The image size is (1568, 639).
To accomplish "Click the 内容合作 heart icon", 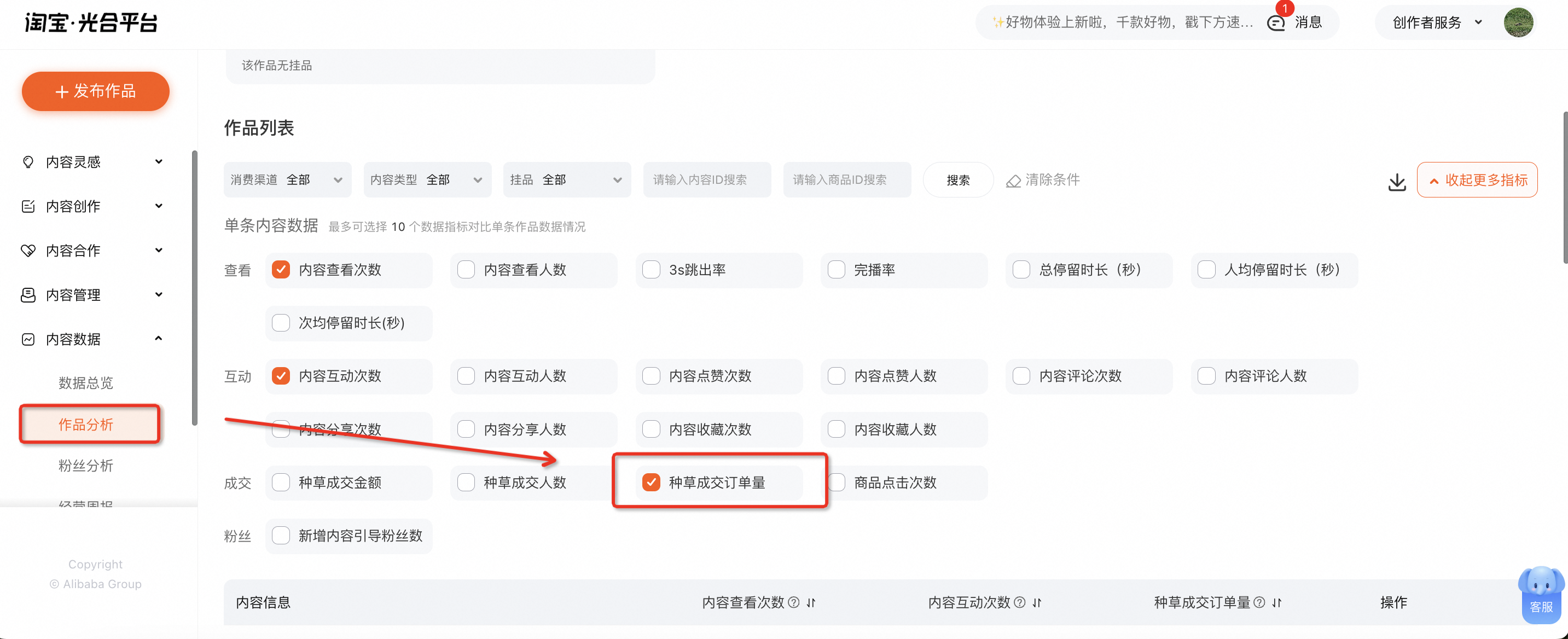I will [x=28, y=250].
